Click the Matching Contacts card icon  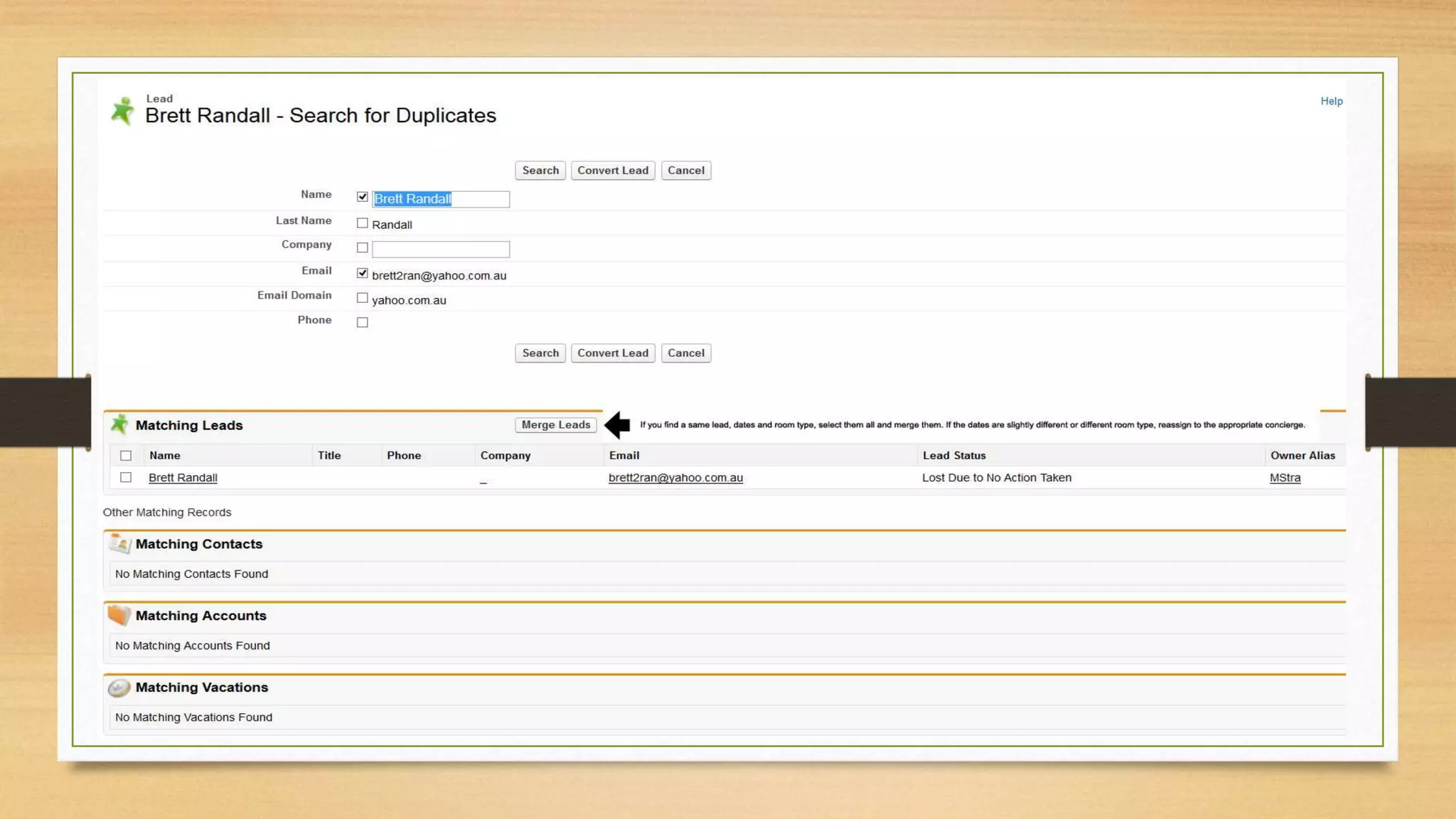coord(119,544)
